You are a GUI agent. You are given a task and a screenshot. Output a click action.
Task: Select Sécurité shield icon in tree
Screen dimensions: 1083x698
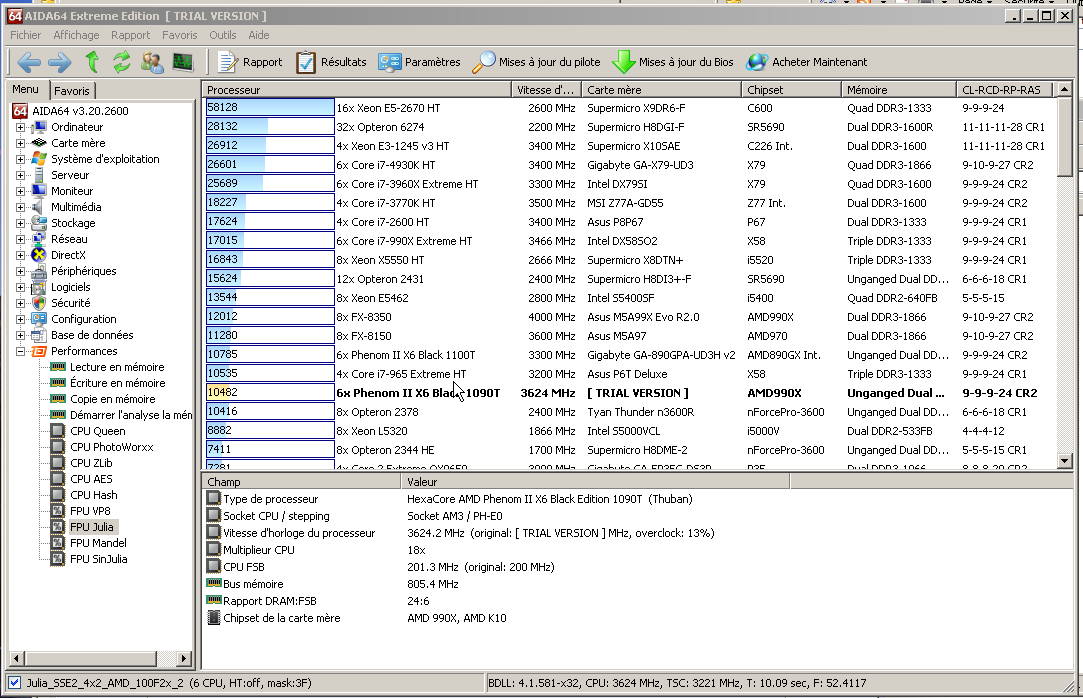(39, 303)
